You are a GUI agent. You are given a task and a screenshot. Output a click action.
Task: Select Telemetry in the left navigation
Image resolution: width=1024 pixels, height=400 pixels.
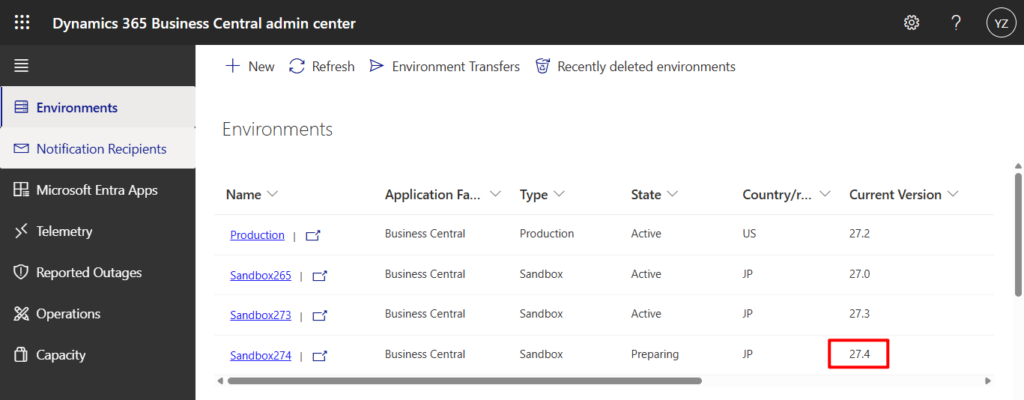pos(64,231)
